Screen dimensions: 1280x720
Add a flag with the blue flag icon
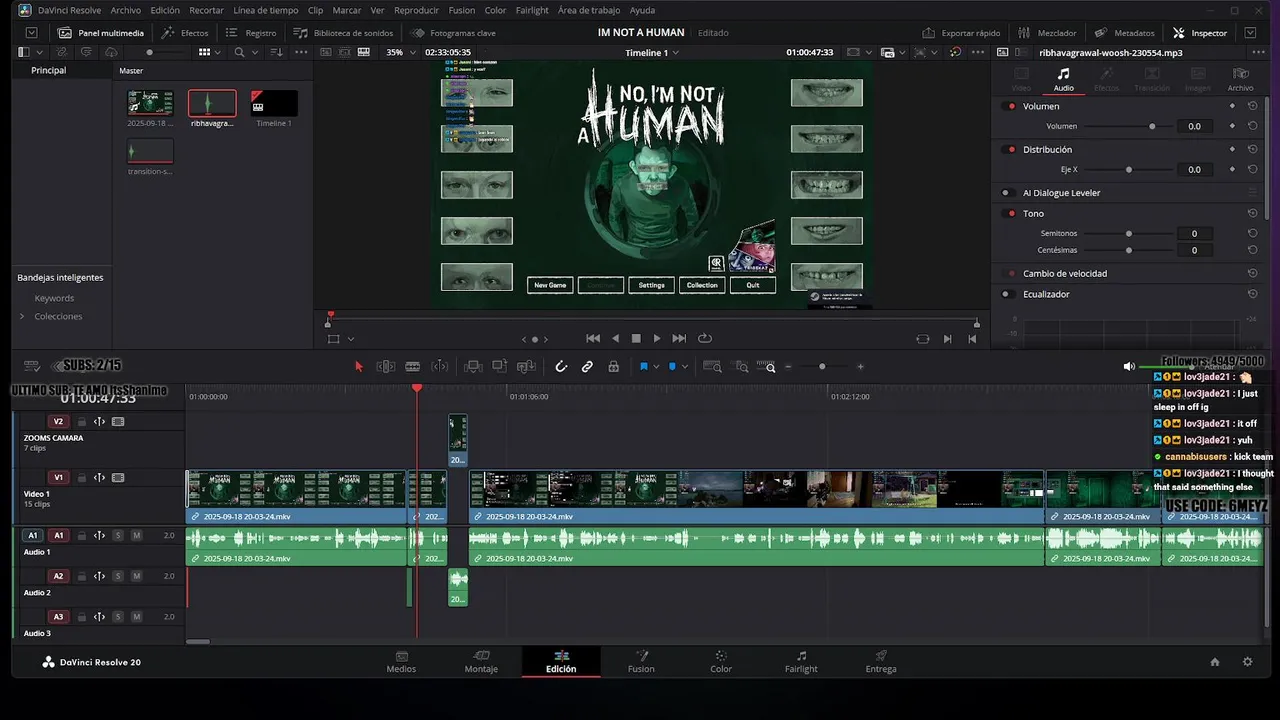[643, 367]
